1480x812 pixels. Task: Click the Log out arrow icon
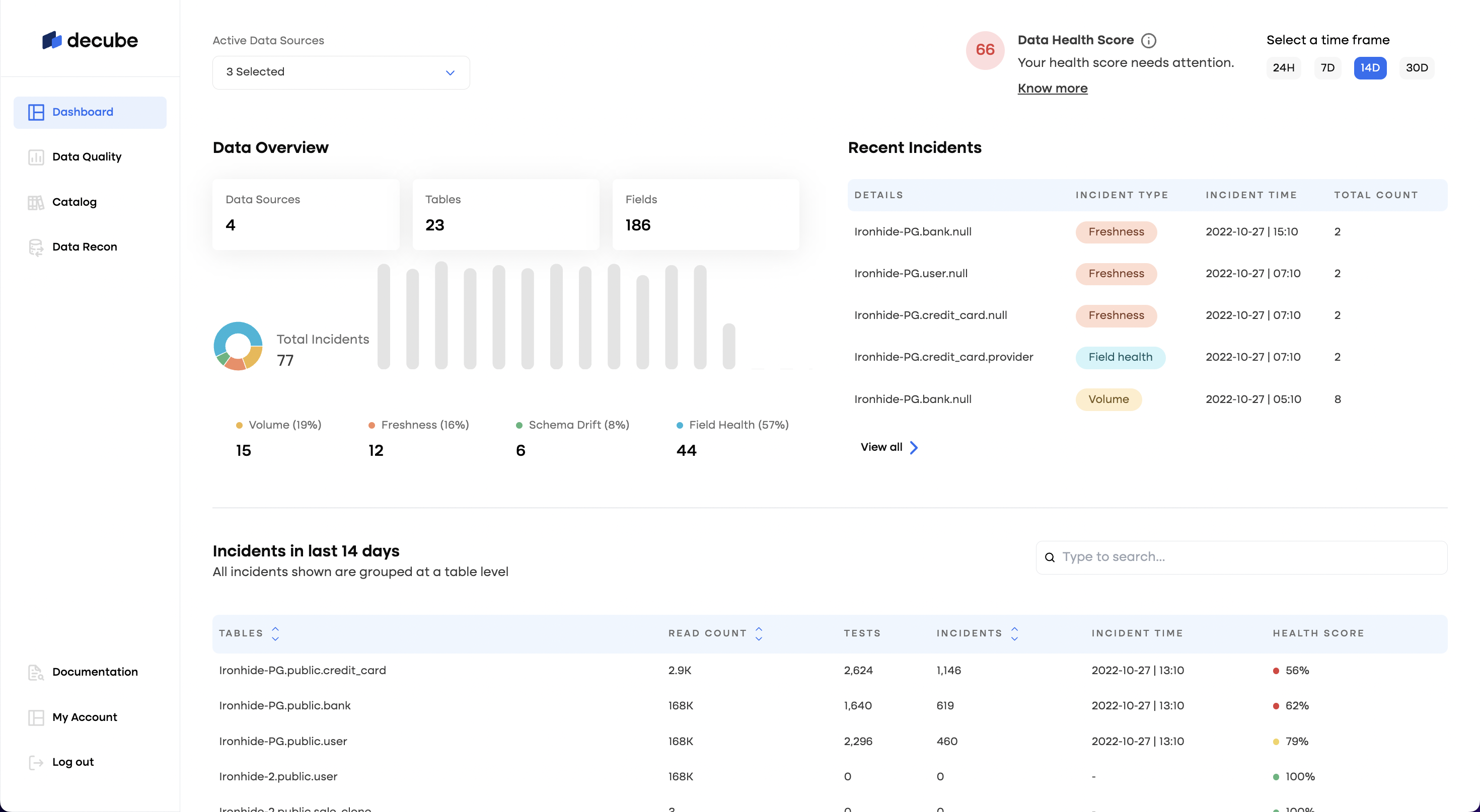click(36, 762)
